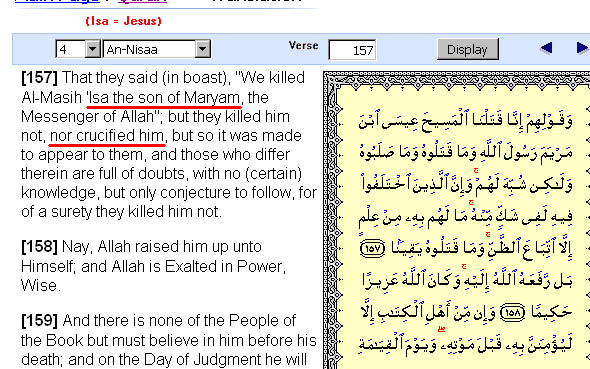Click the Display button

click(468, 49)
